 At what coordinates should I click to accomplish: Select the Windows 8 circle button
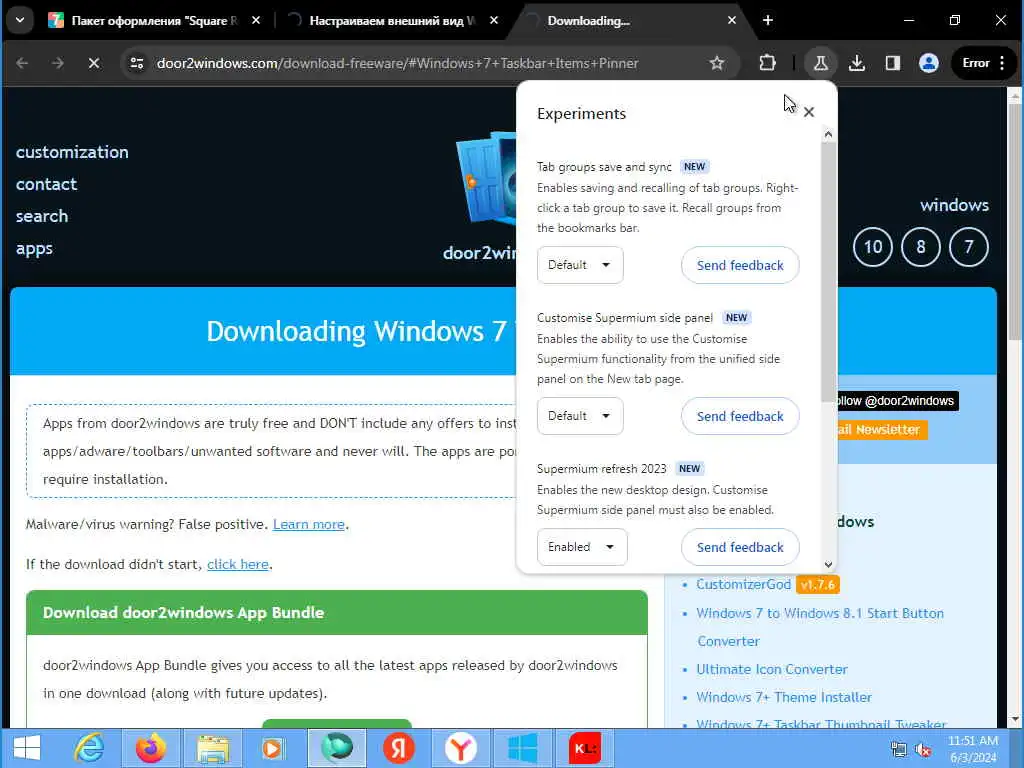click(x=921, y=247)
